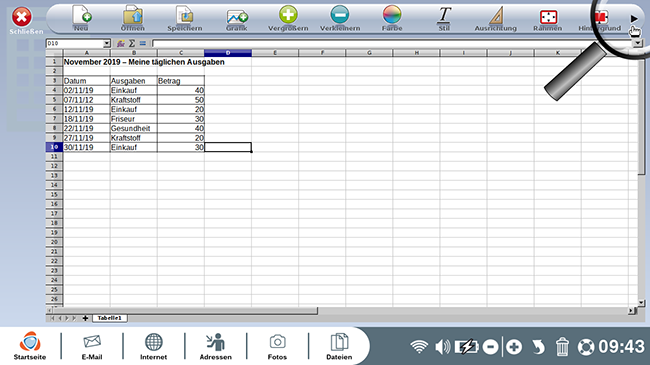The width and height of the screenshot is (650, 365).
Task: Open the function wizard icon
Action: 121,43
